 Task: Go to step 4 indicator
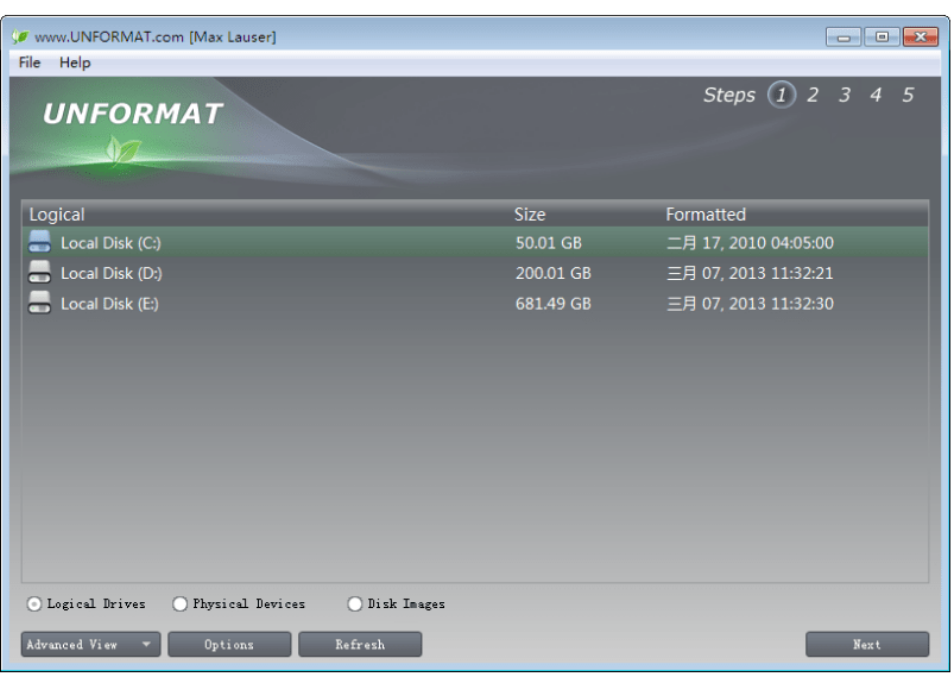[x=876, y=95]
